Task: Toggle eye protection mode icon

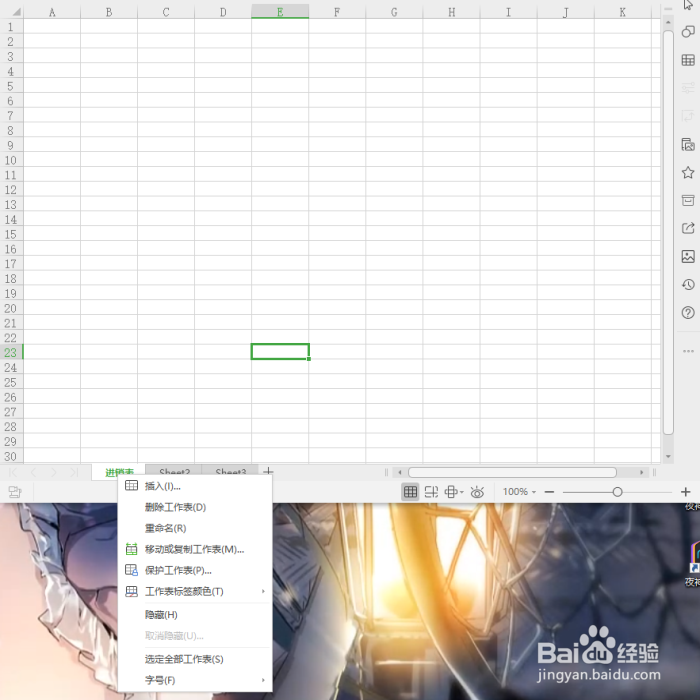Action: click(477, 492)
